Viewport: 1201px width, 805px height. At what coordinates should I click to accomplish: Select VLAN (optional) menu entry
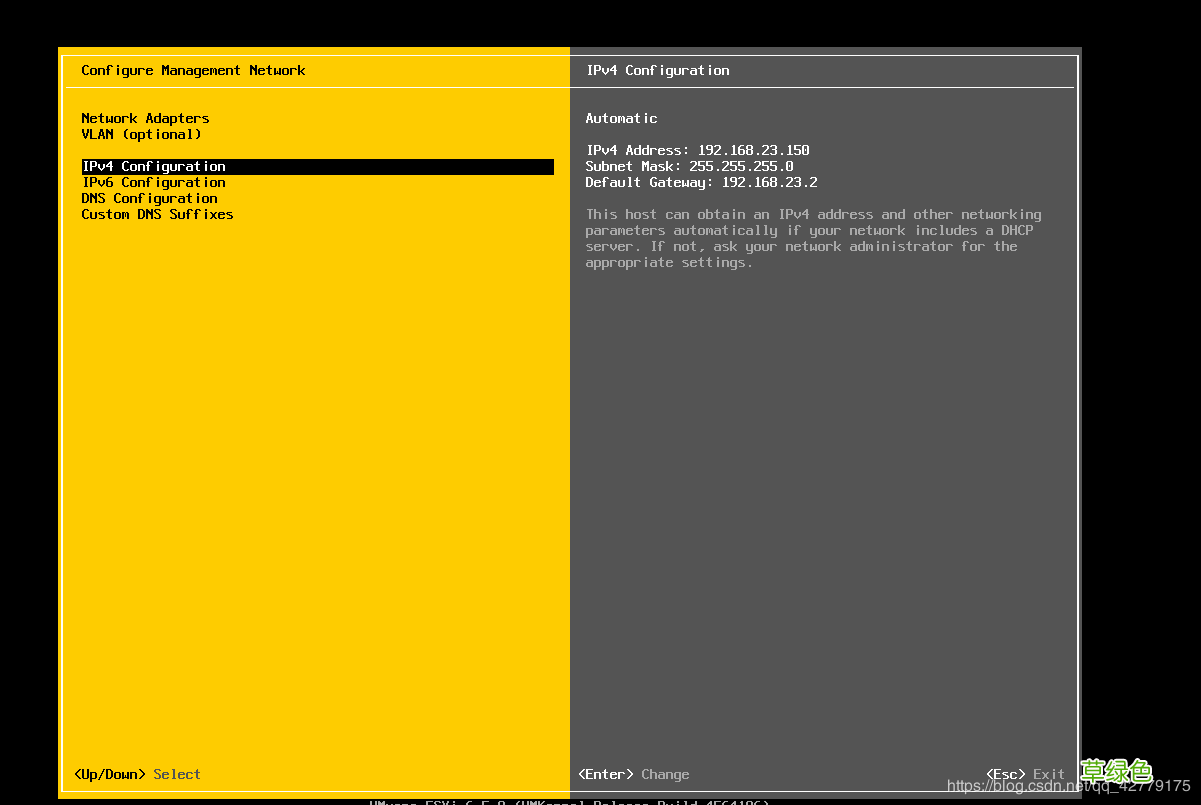(141, 134)
